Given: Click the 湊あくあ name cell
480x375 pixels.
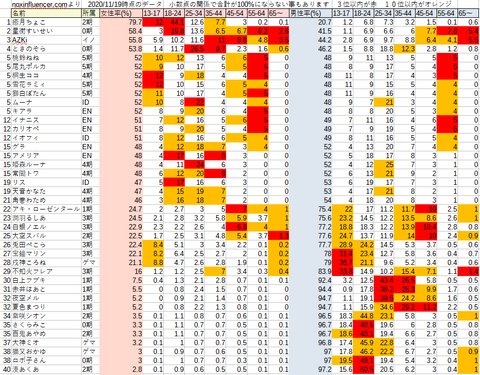Looking at the screenshot, I should pos(47,369).
